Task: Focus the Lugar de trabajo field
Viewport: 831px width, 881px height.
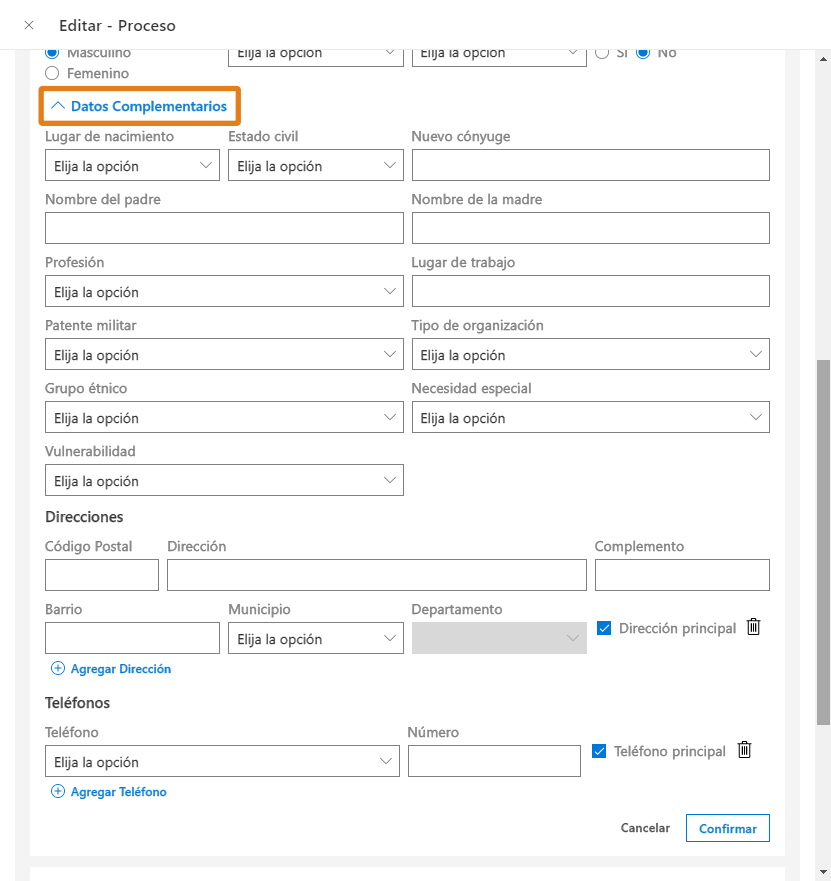Action: 591,291
